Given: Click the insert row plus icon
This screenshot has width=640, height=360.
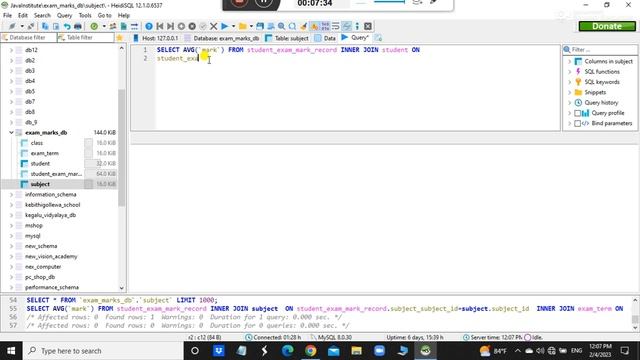Looking at the screenshot, I should pos(181,26).
